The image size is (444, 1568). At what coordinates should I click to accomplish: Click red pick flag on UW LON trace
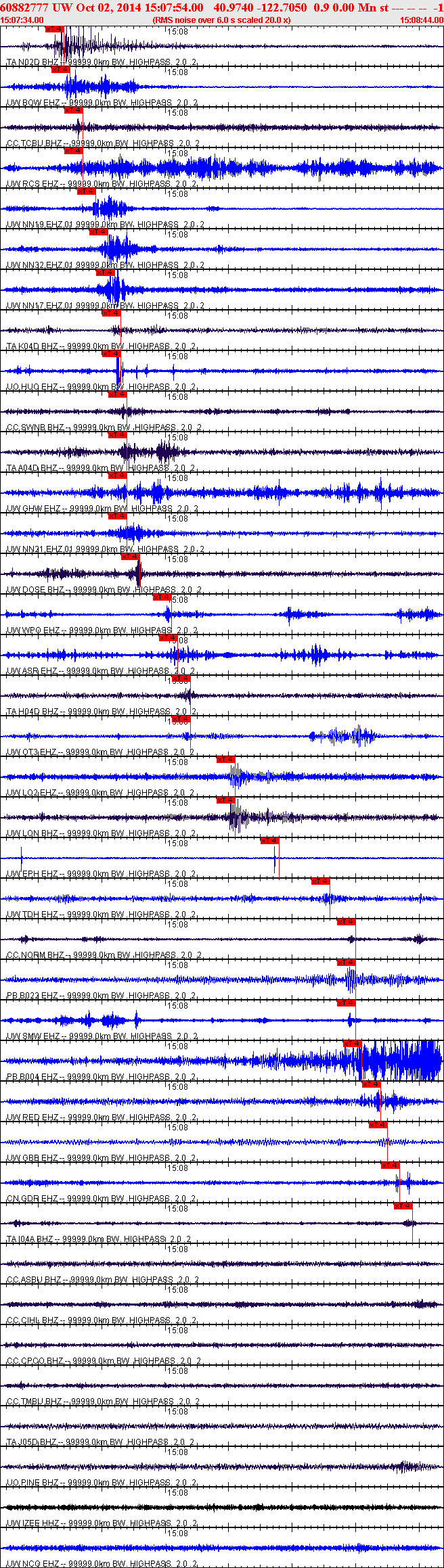coord(225,800)
